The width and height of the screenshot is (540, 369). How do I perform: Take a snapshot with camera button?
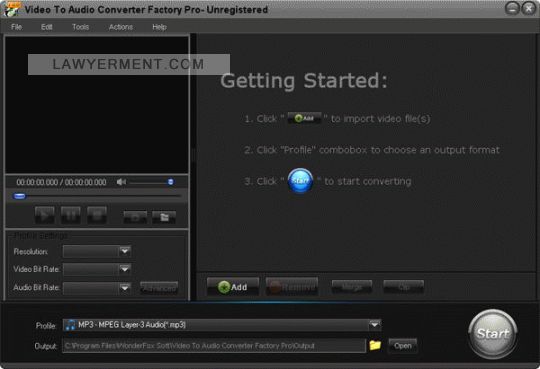tap(135, 217)
